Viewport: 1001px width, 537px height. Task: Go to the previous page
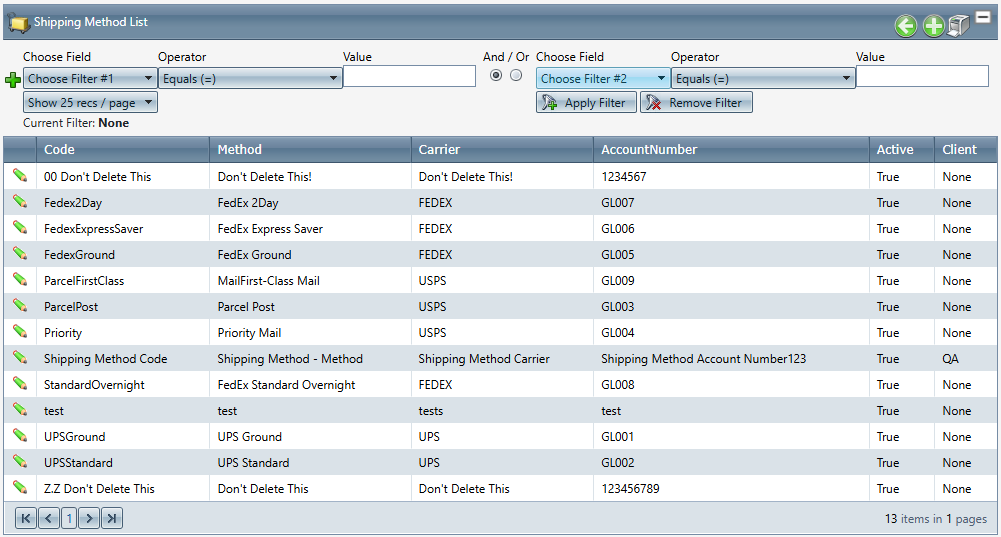(48, 518)
